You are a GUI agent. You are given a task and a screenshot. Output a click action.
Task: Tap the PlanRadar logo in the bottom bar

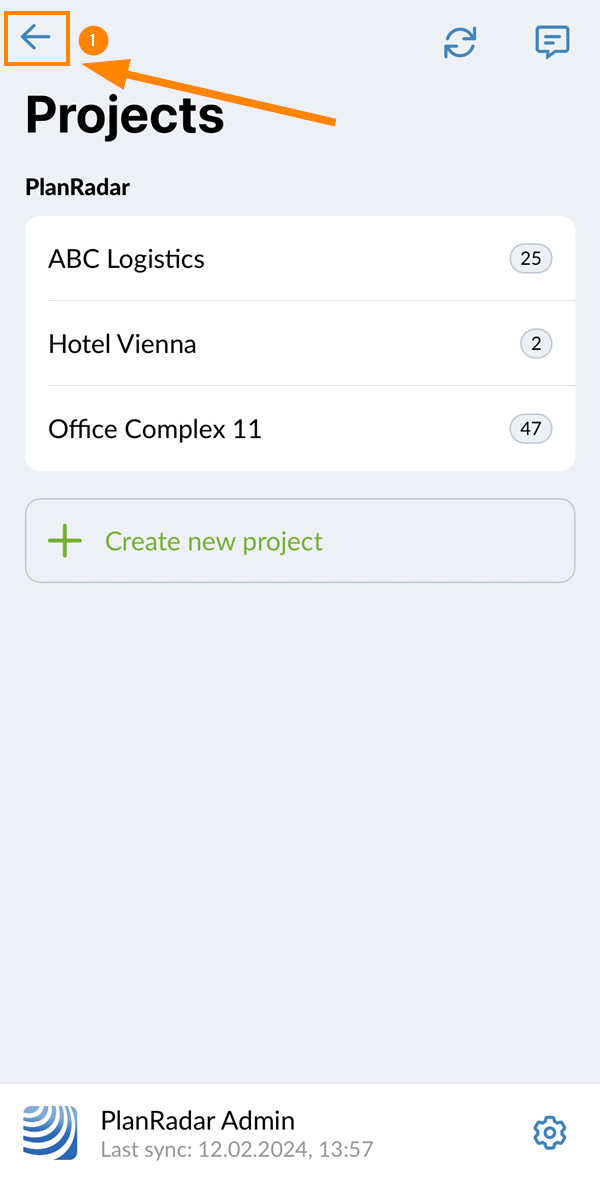click(x=48, y=1132)
